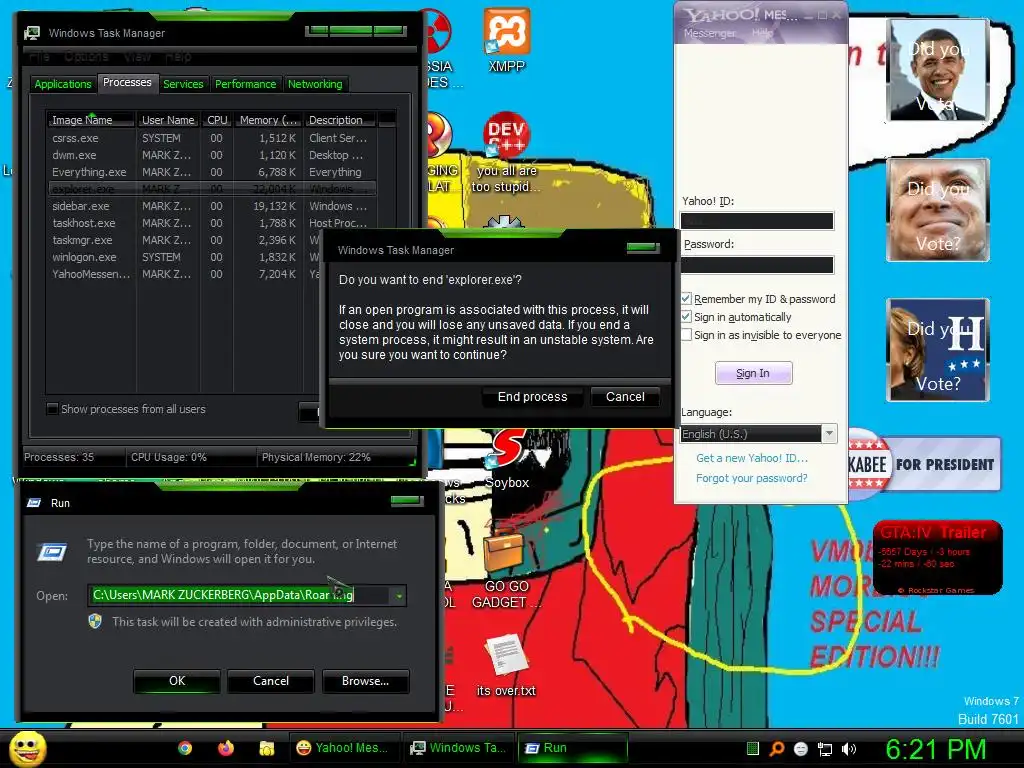
Task: Open the its over.txt file icon
Action: click(x=505, y=656)
